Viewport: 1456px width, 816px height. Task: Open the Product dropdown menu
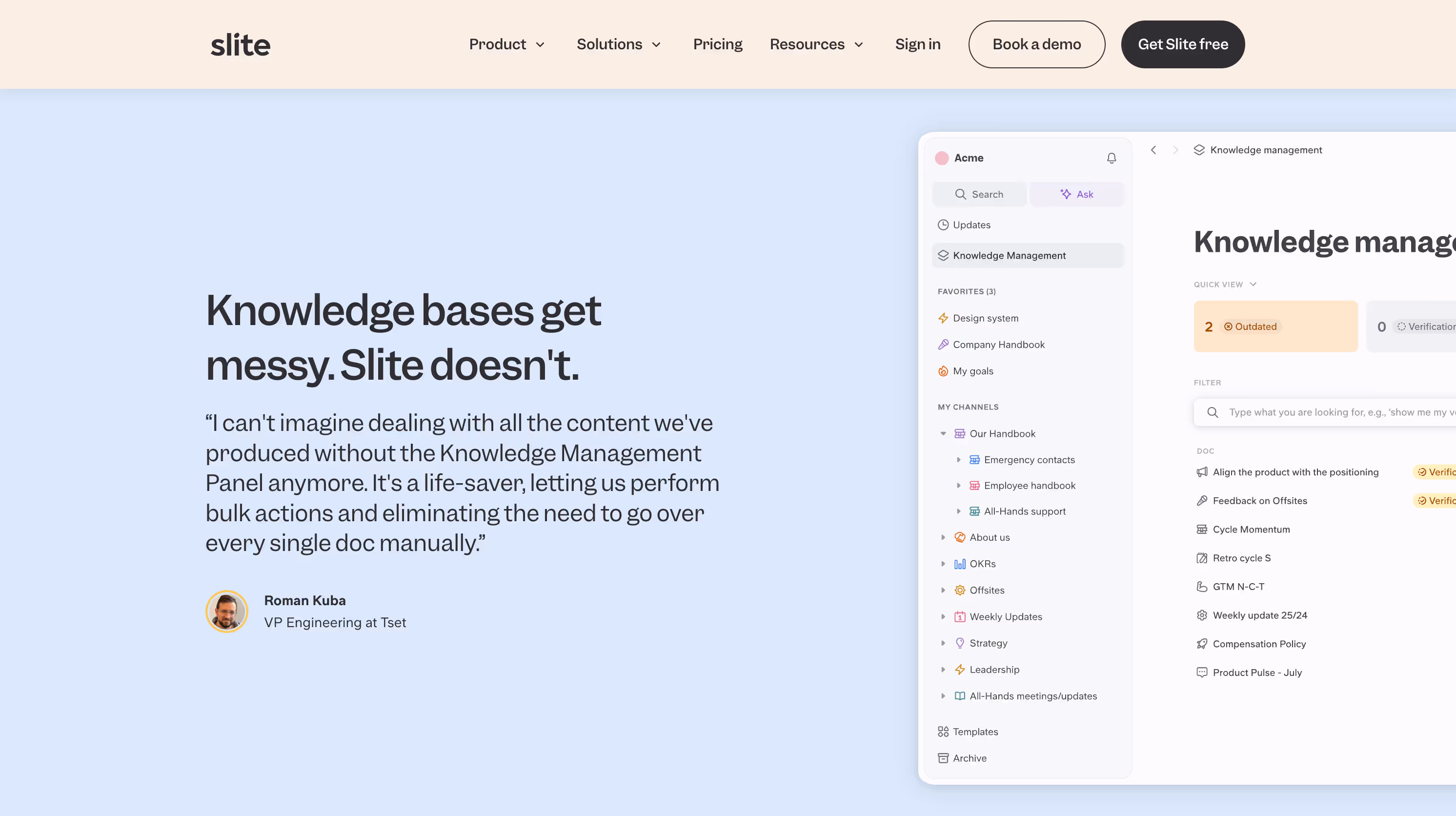pyautogui.click(x=507, y=44)
